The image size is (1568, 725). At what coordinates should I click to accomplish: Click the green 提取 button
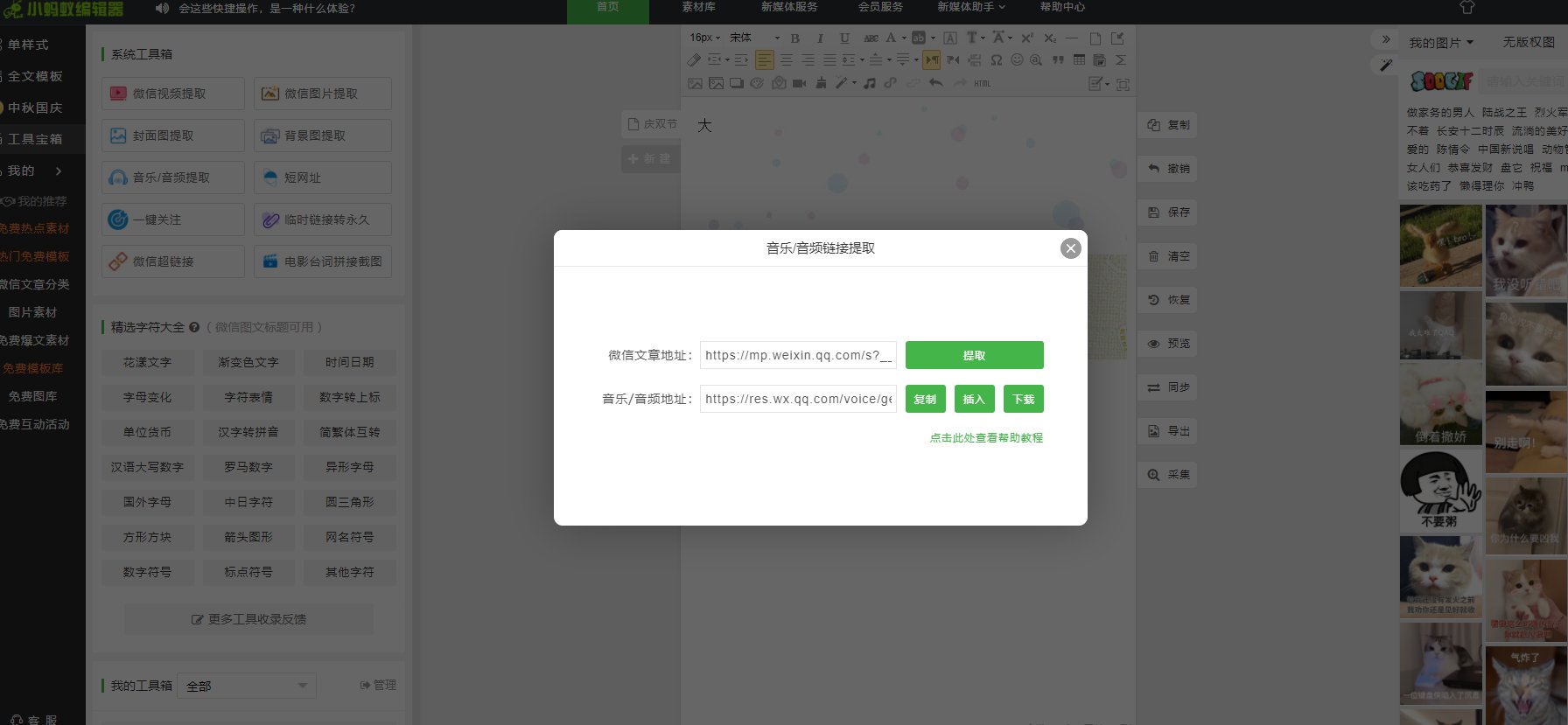click(974, 355)
